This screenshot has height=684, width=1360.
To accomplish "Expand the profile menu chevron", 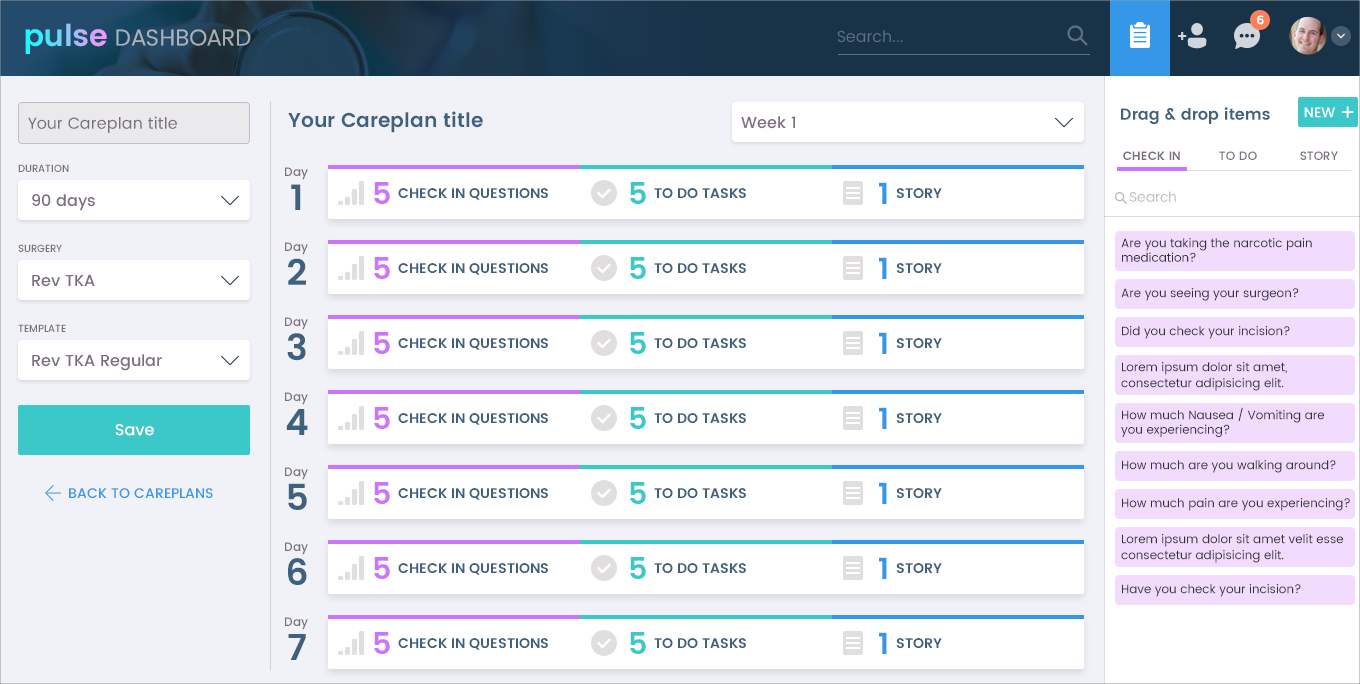I will click(x=1341, y=36).
